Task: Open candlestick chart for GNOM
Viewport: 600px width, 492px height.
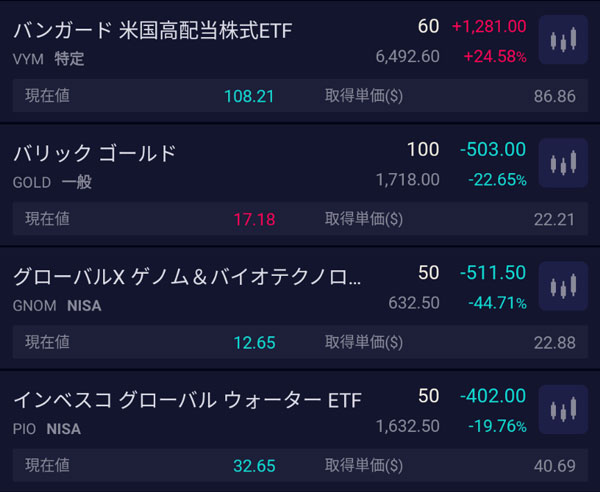Action: tap(563, 287)
